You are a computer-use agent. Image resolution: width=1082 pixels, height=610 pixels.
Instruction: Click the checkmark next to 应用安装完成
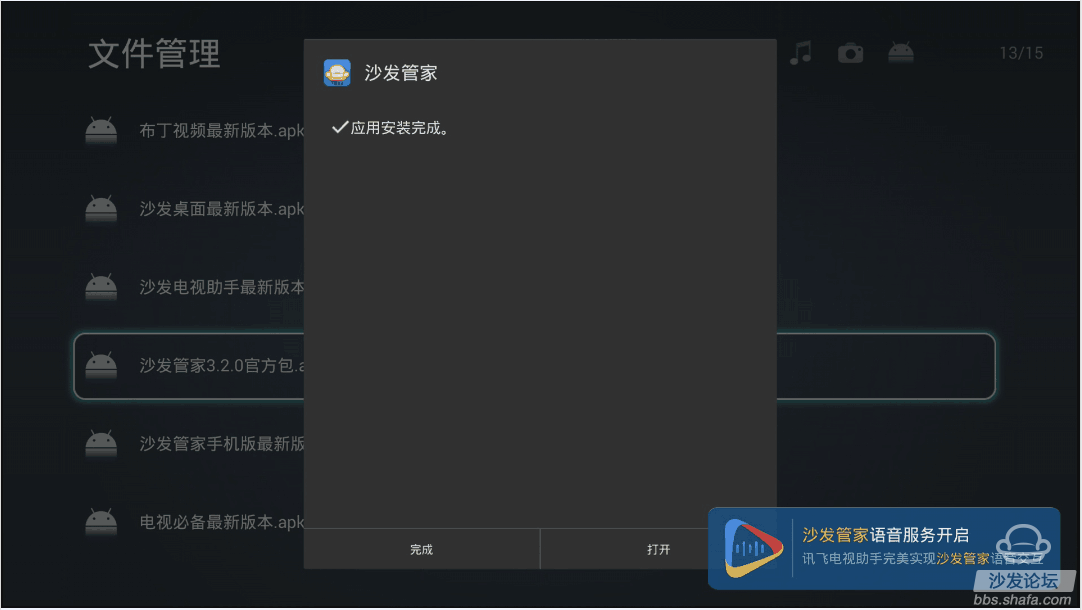coord(340,127)
